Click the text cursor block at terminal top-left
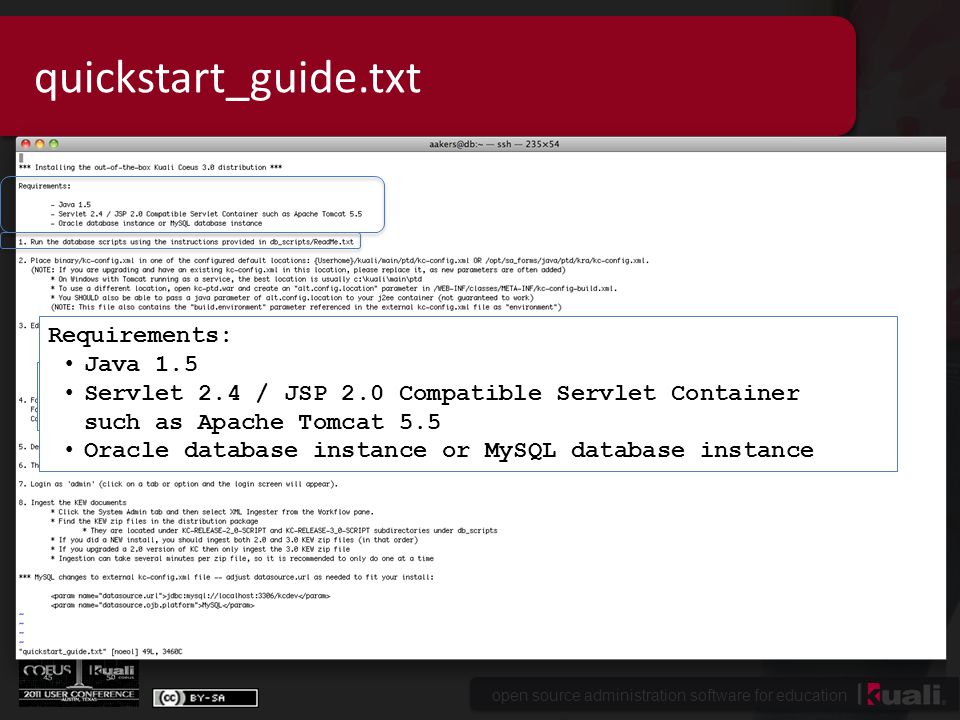 pyautogui.click(x=21, y=158)
